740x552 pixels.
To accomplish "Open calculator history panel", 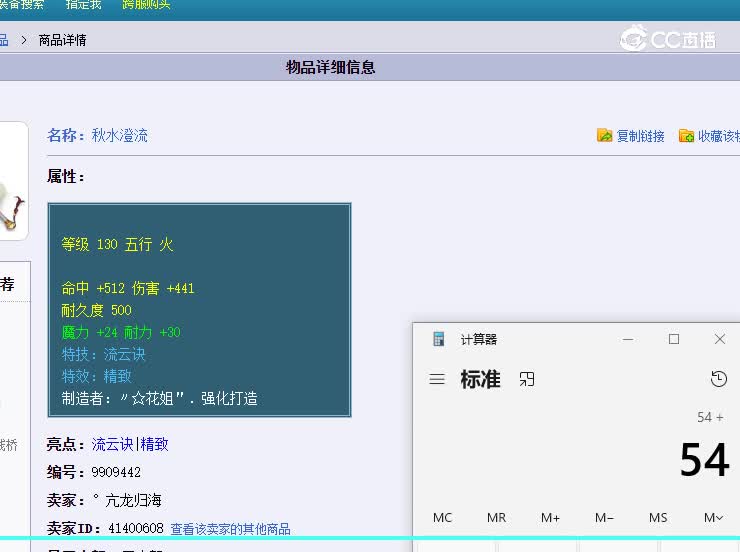I will point(719,379).
